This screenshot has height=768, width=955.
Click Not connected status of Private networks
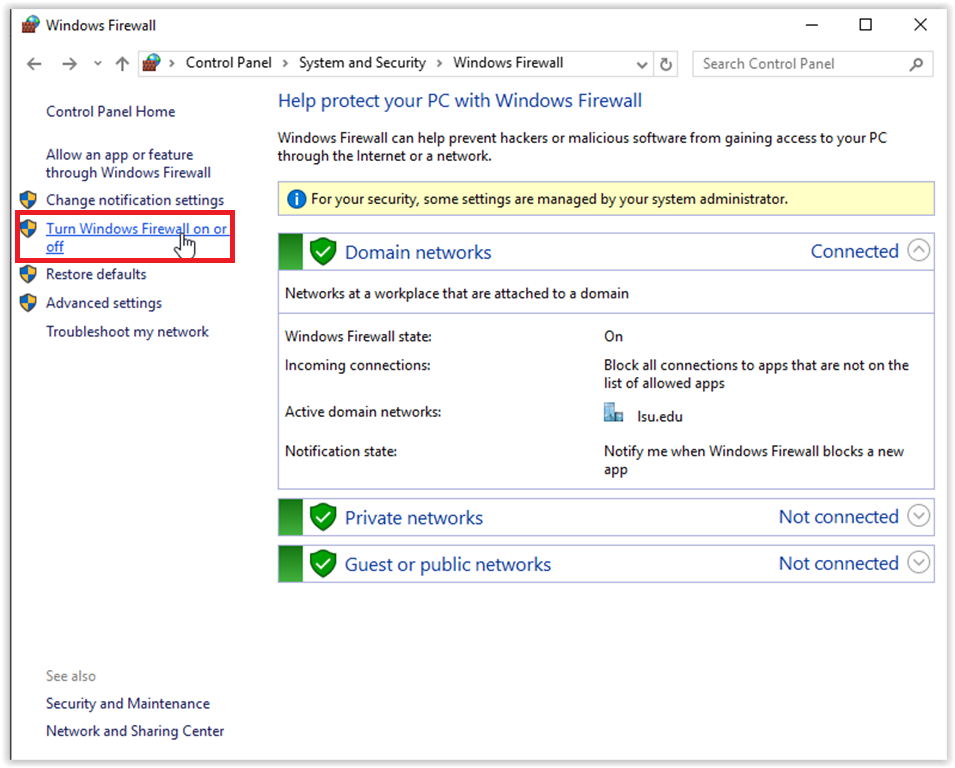[839, 516]
